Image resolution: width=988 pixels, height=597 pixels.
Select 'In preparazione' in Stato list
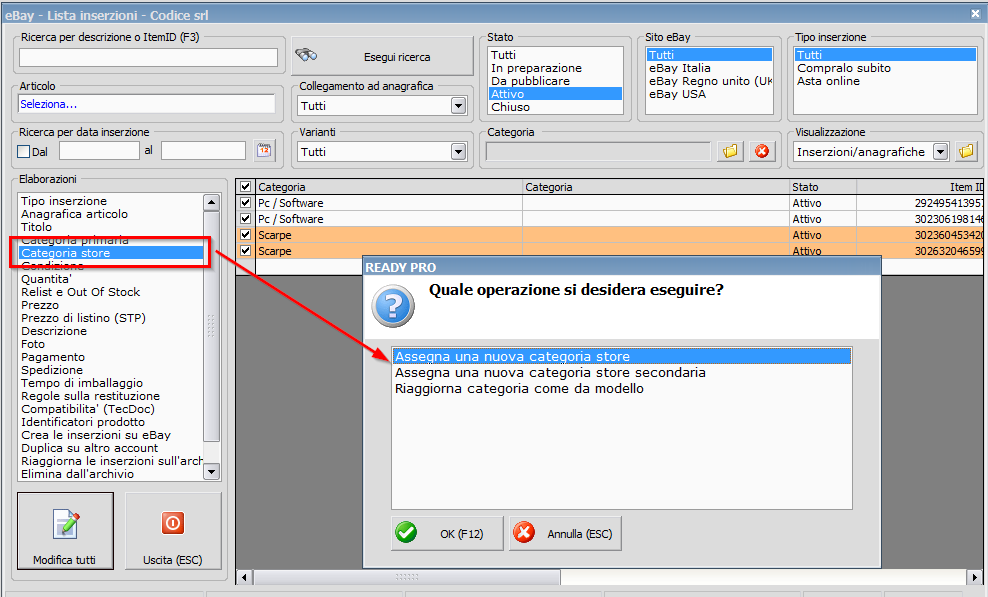(x=555, y=68)
